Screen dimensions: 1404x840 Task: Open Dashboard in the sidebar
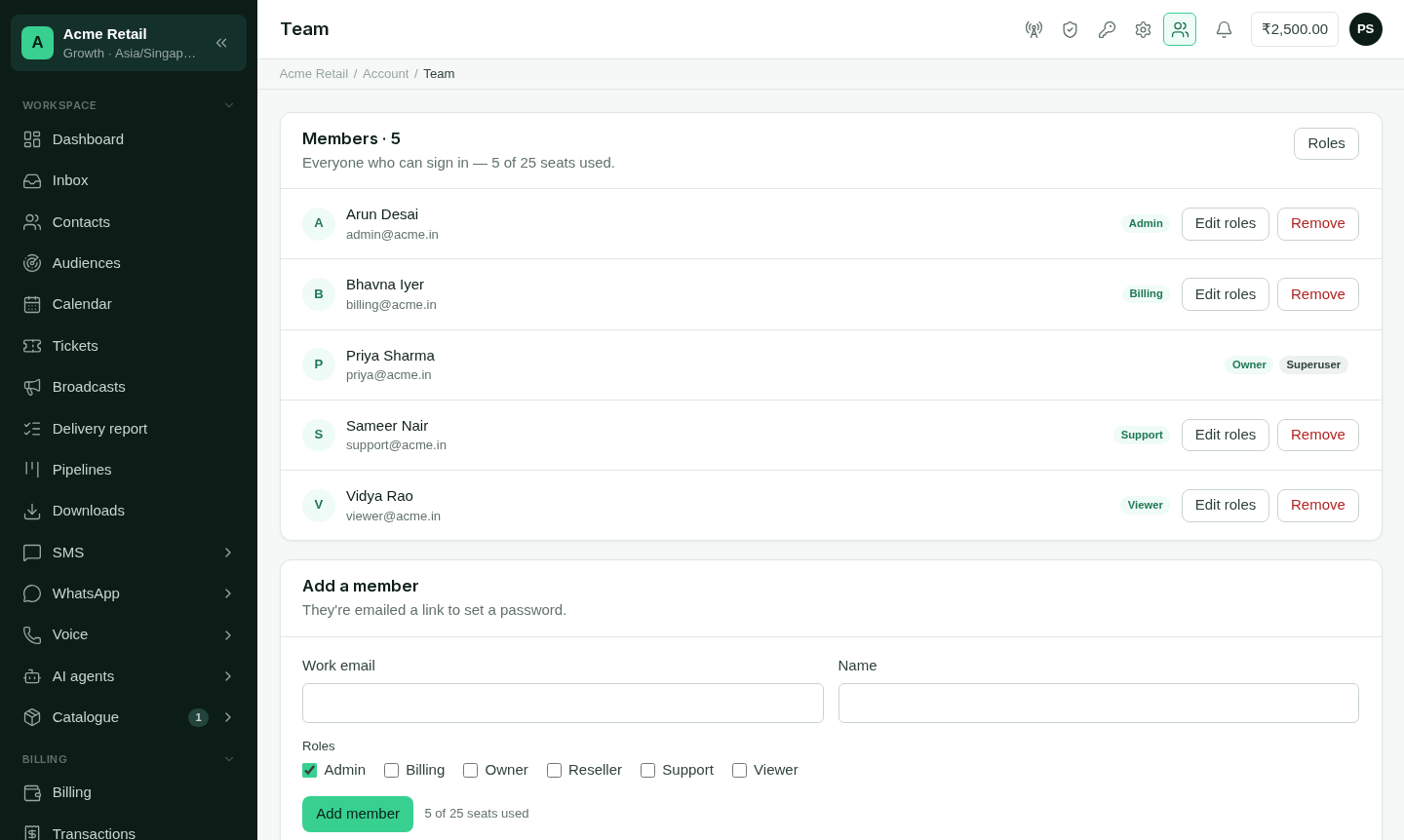click(129, 139)
